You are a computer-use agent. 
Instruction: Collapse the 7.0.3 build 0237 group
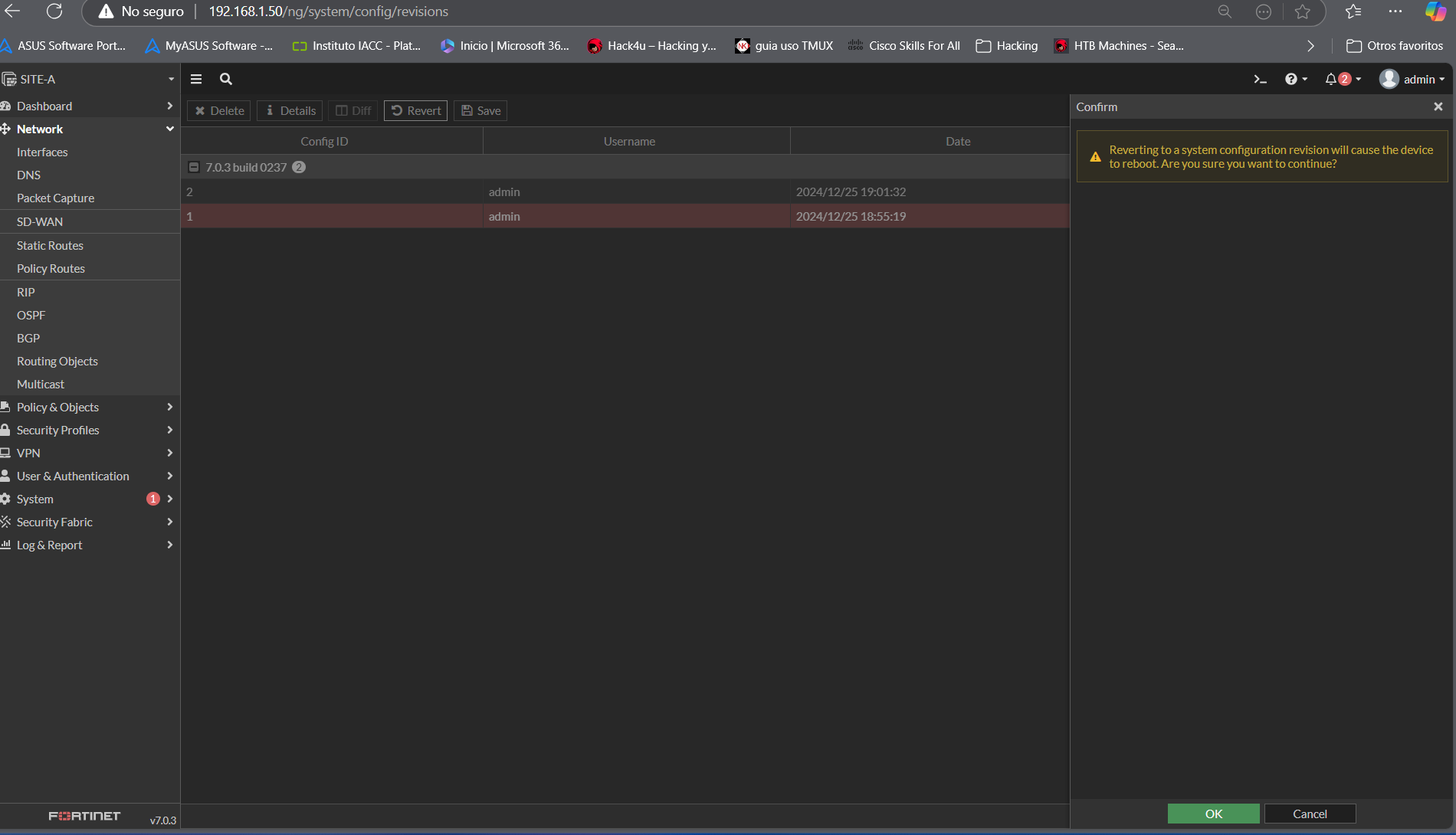(x=195, y=167)
